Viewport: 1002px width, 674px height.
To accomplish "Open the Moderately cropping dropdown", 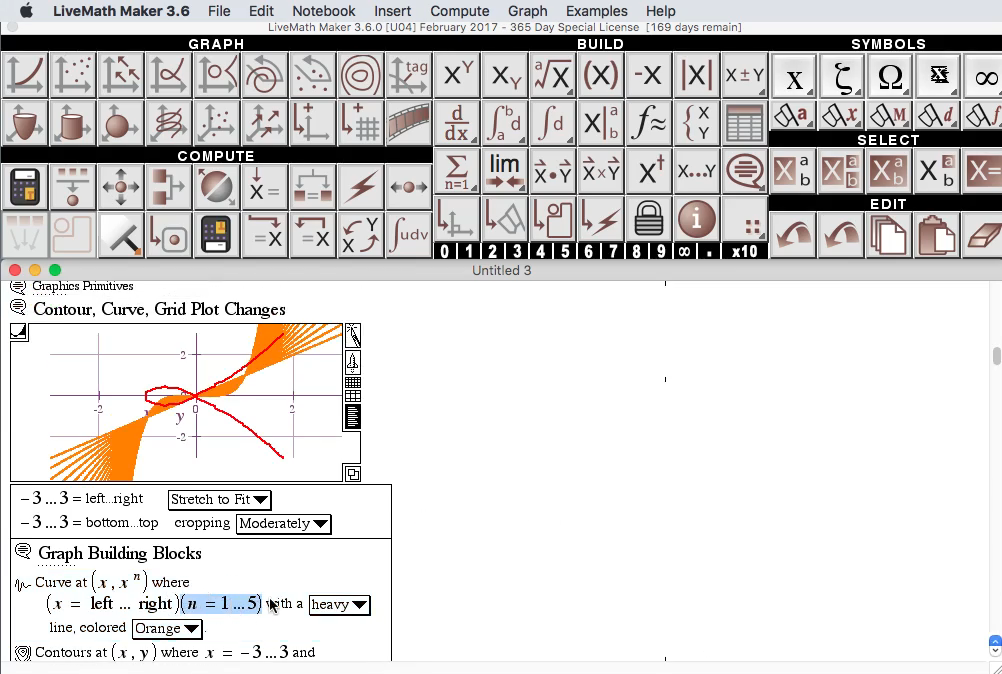I will click(x=283, y=523).
